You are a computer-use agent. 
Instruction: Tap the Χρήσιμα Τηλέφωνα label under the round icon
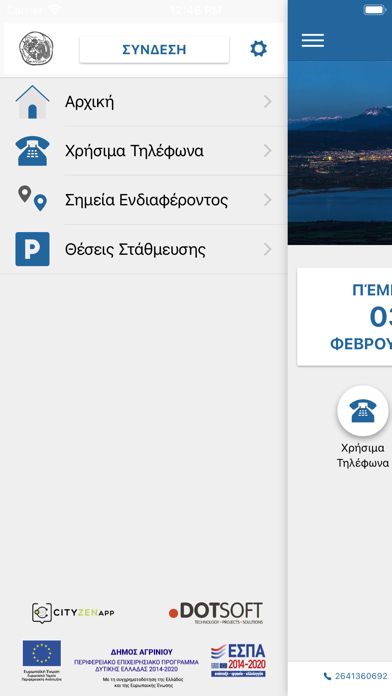363,455
